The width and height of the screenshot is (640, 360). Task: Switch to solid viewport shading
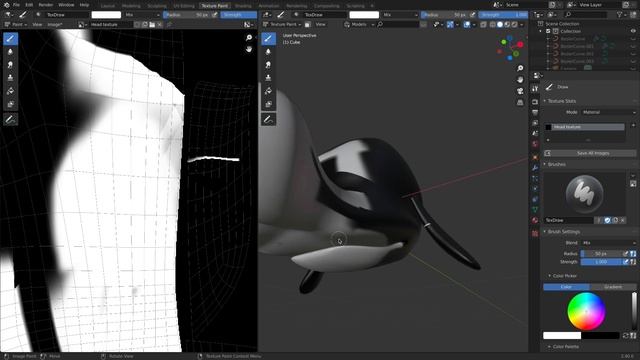[500, 24]
